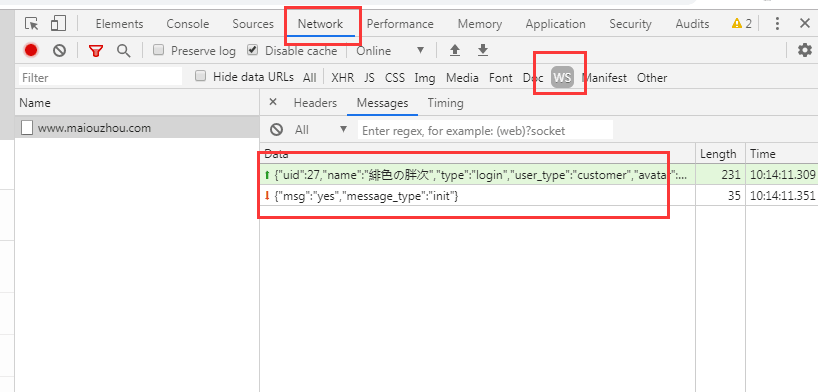
Task: Close the DevTools panel
Action: (805, 23)
